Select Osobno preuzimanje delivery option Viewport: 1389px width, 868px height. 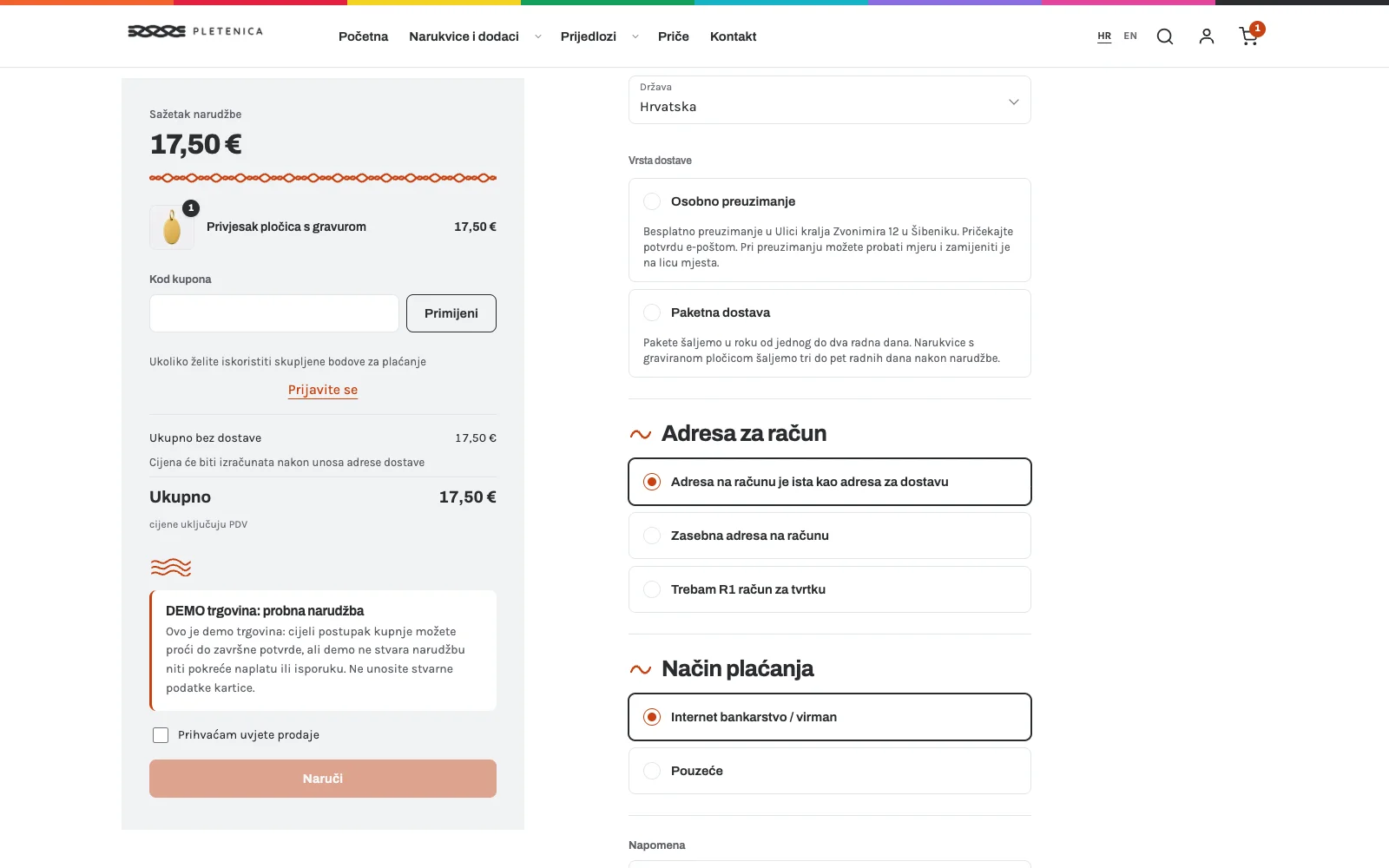(830, 230)
